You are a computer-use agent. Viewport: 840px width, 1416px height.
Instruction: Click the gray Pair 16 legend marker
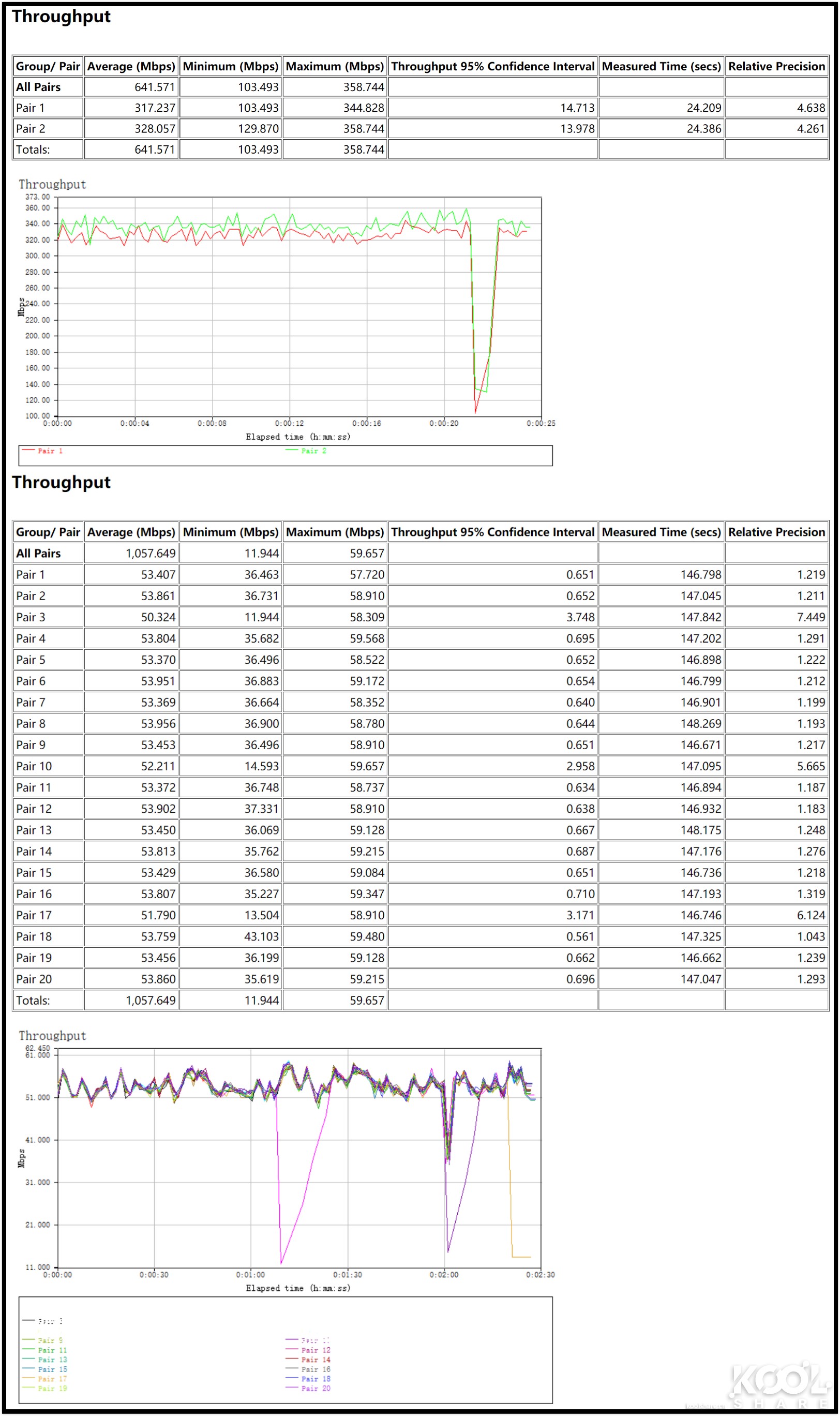click(293, 1368)
